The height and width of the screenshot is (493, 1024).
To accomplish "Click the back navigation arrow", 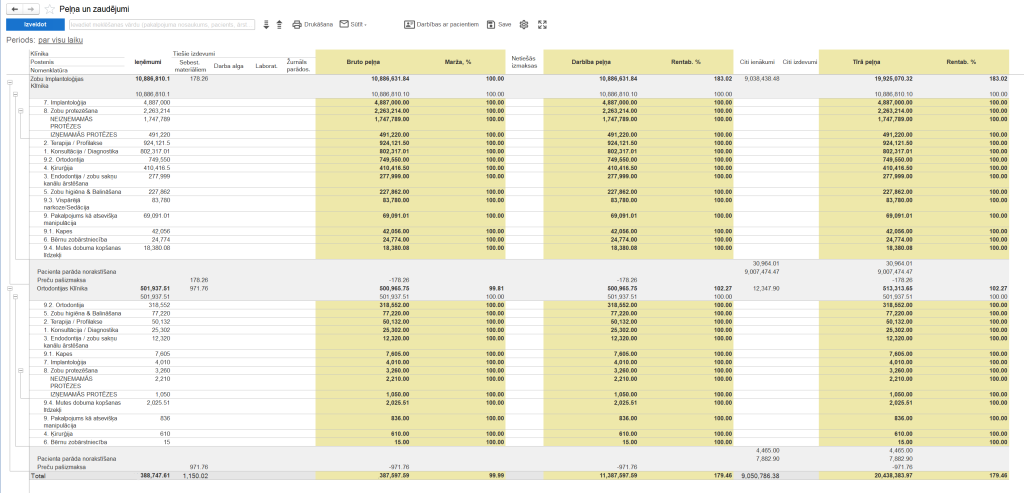I will tap(13, 8).
